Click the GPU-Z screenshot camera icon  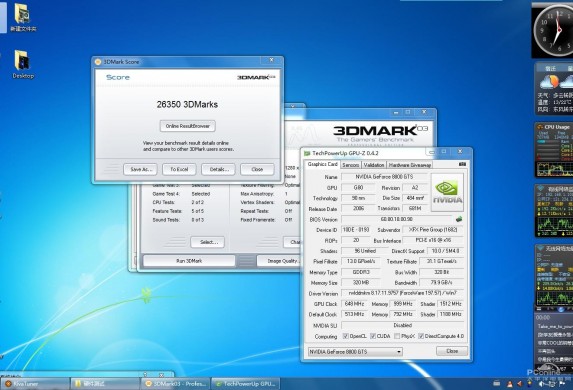click(462, 164)
